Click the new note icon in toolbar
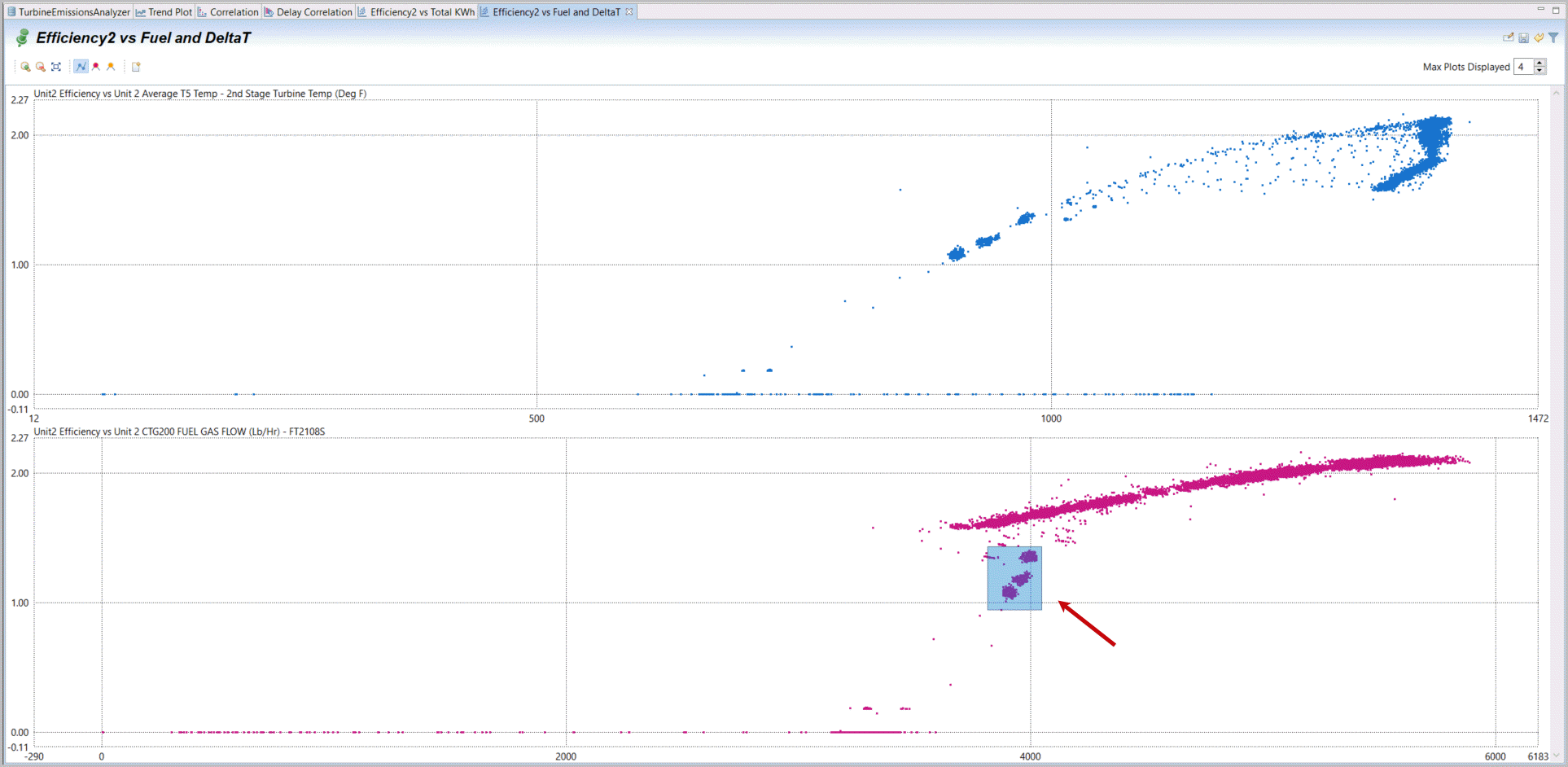 click(136, 67)
